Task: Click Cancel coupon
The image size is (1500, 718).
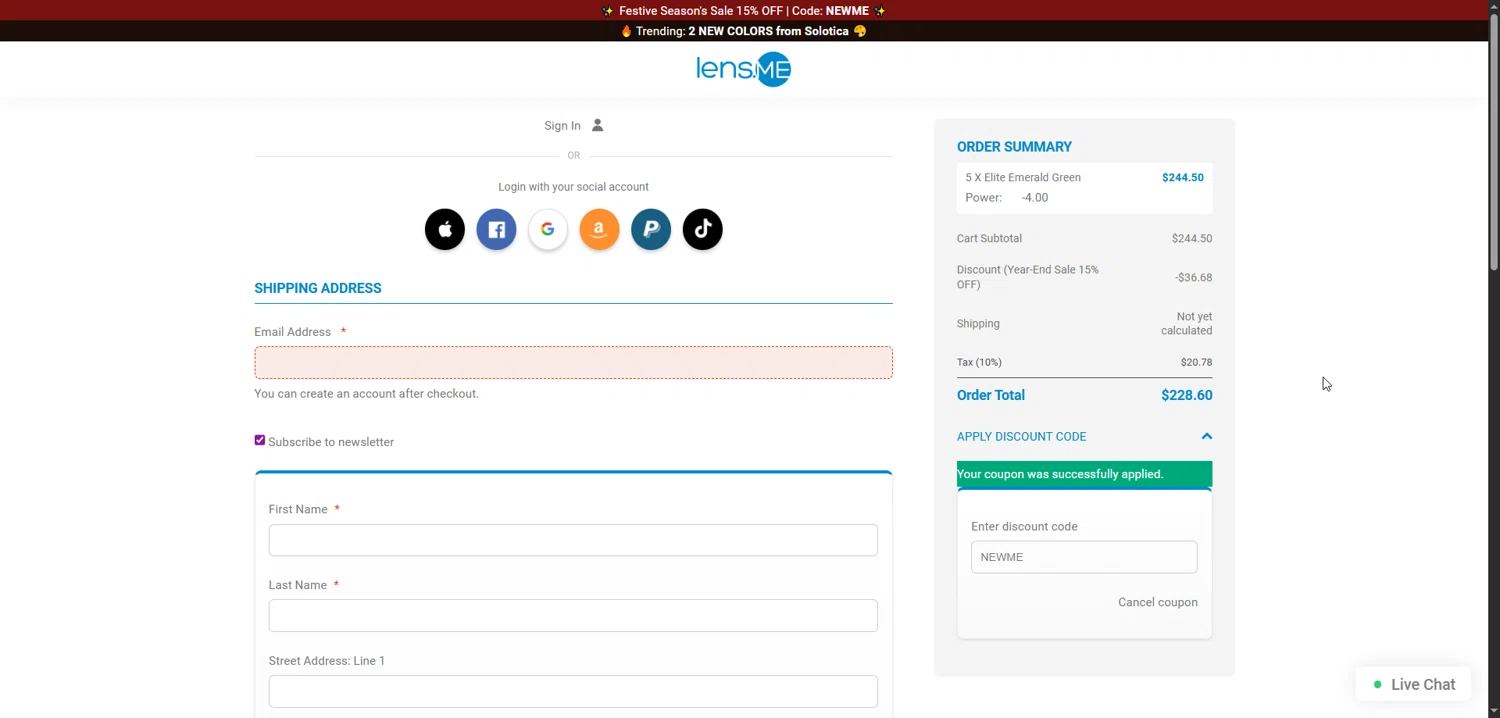Action: pyautogui.click(x=1158, y=602)
